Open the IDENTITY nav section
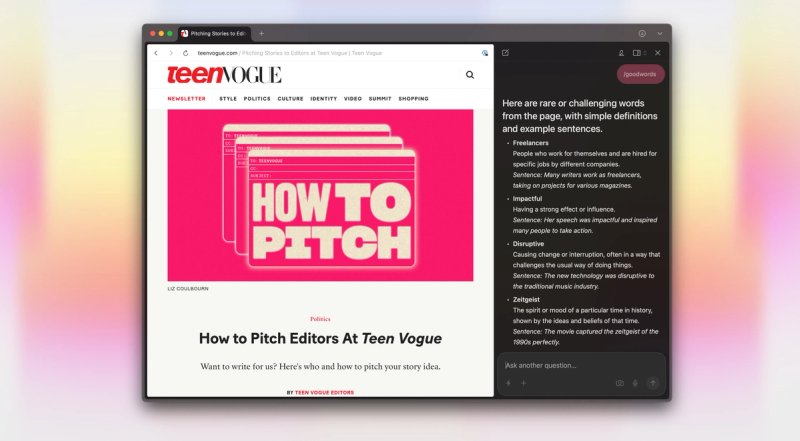 coord(323,99)
